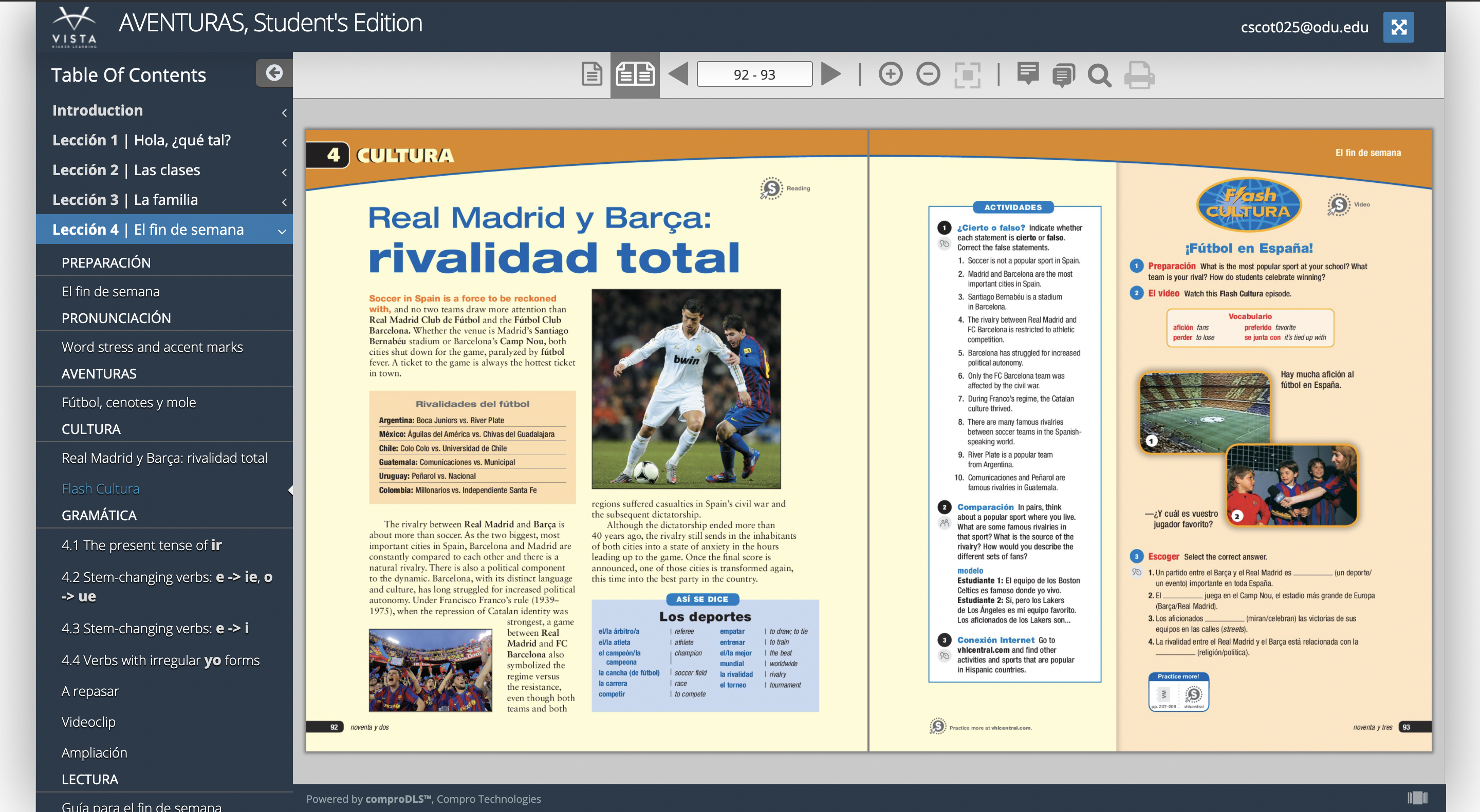1480x812 pixels.
Task: Open the Supersite Reading icon
Action: click(771, 188)
